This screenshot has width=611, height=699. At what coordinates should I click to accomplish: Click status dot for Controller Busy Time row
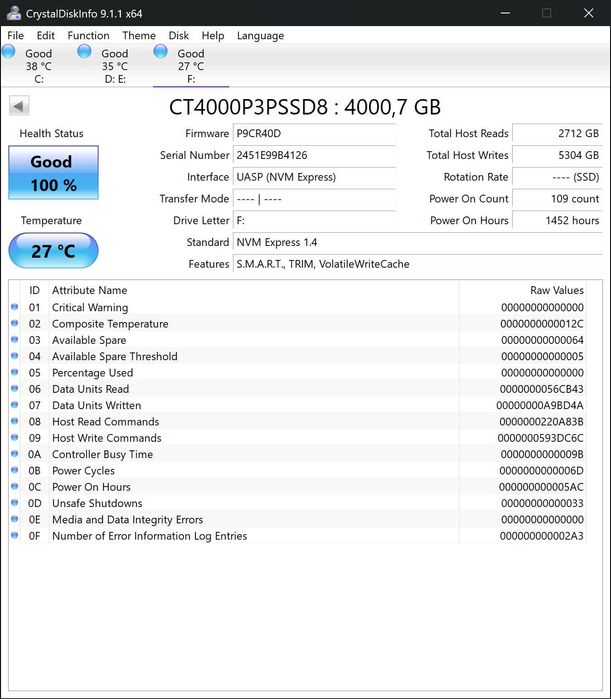(15, 454)
